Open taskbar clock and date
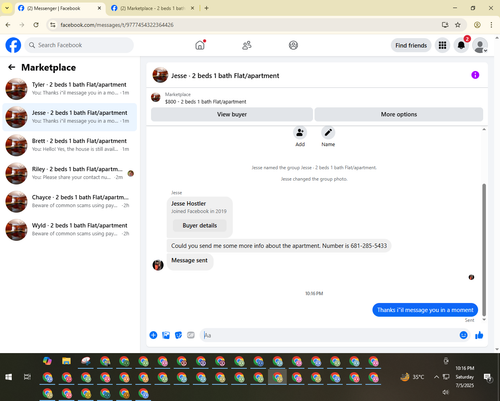This screenshot has height=401, width=500. pos(465,377)
